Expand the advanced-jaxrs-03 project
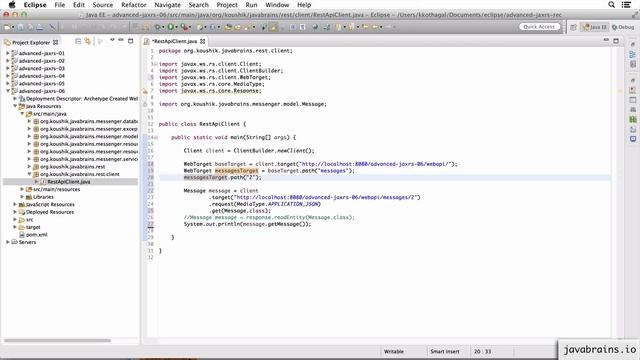 [x=8, y=68]
